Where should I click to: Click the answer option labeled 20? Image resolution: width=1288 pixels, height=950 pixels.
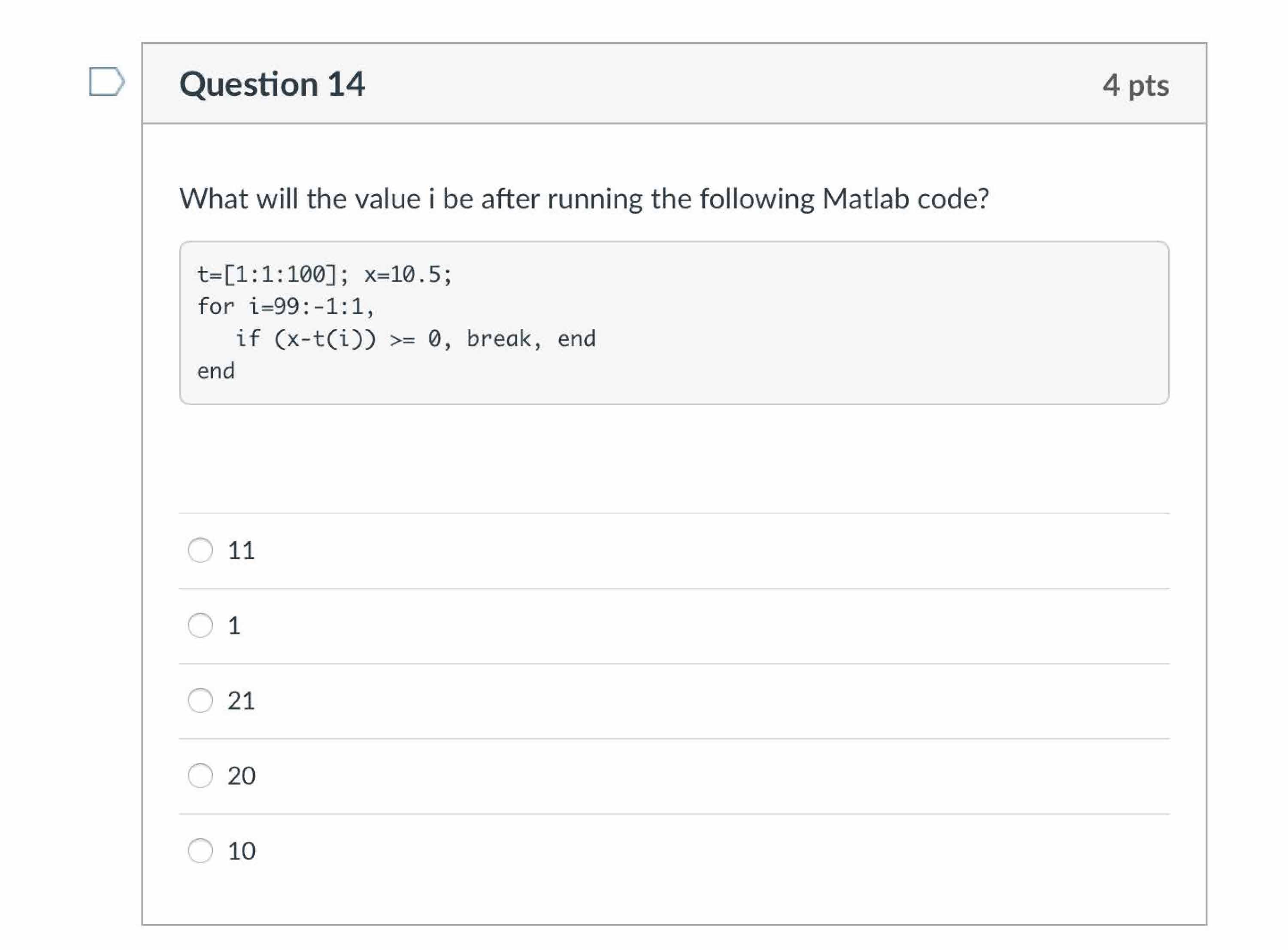pos(242,775)
